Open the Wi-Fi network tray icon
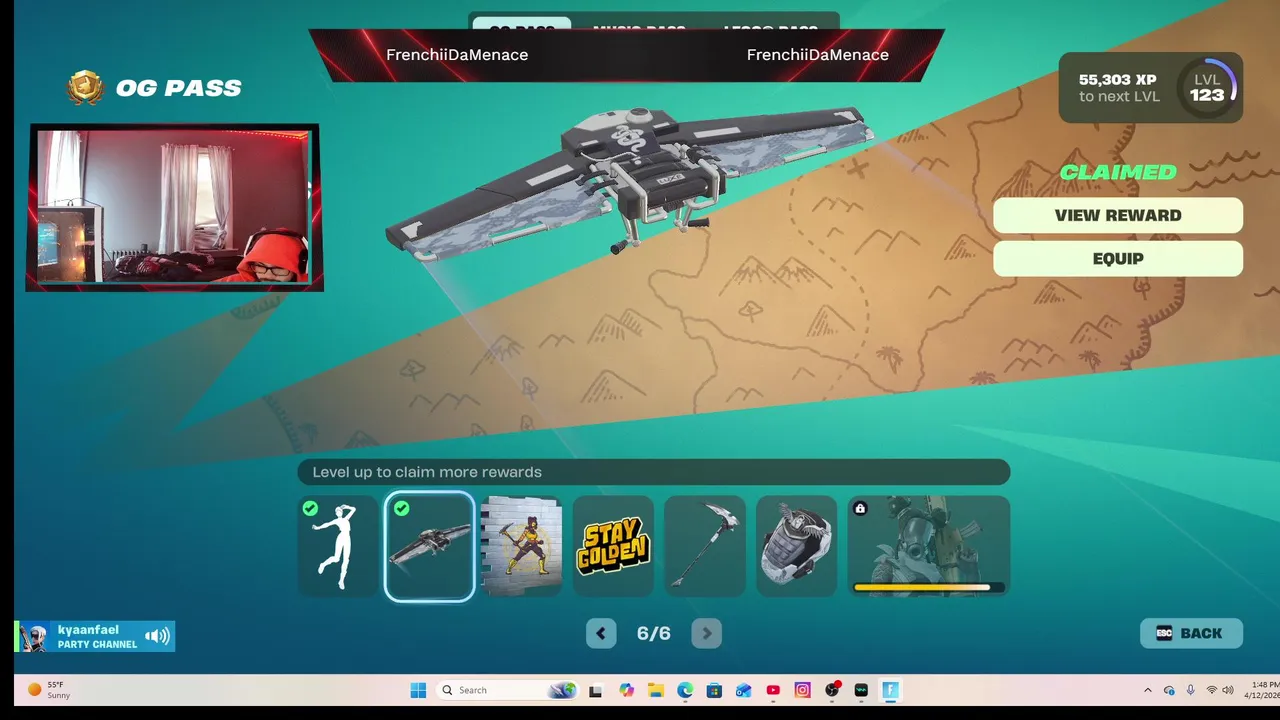This screenshot has width=1280, height=720. (1212, 690)
